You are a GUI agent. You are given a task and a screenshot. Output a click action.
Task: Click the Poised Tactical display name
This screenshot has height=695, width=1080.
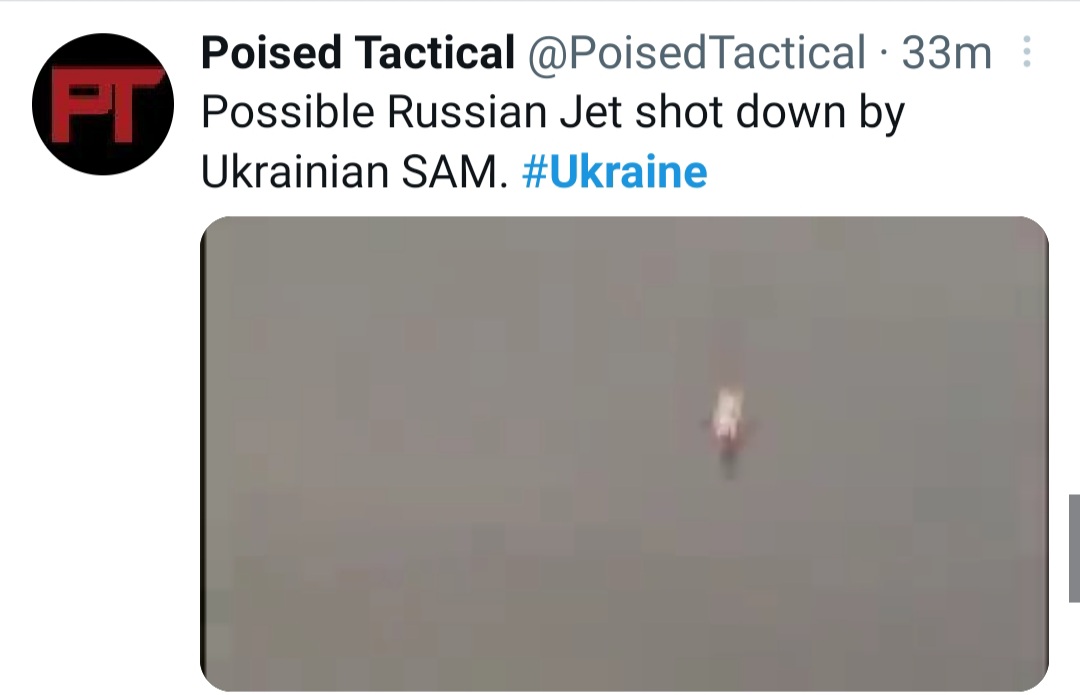tap(357, 52)
